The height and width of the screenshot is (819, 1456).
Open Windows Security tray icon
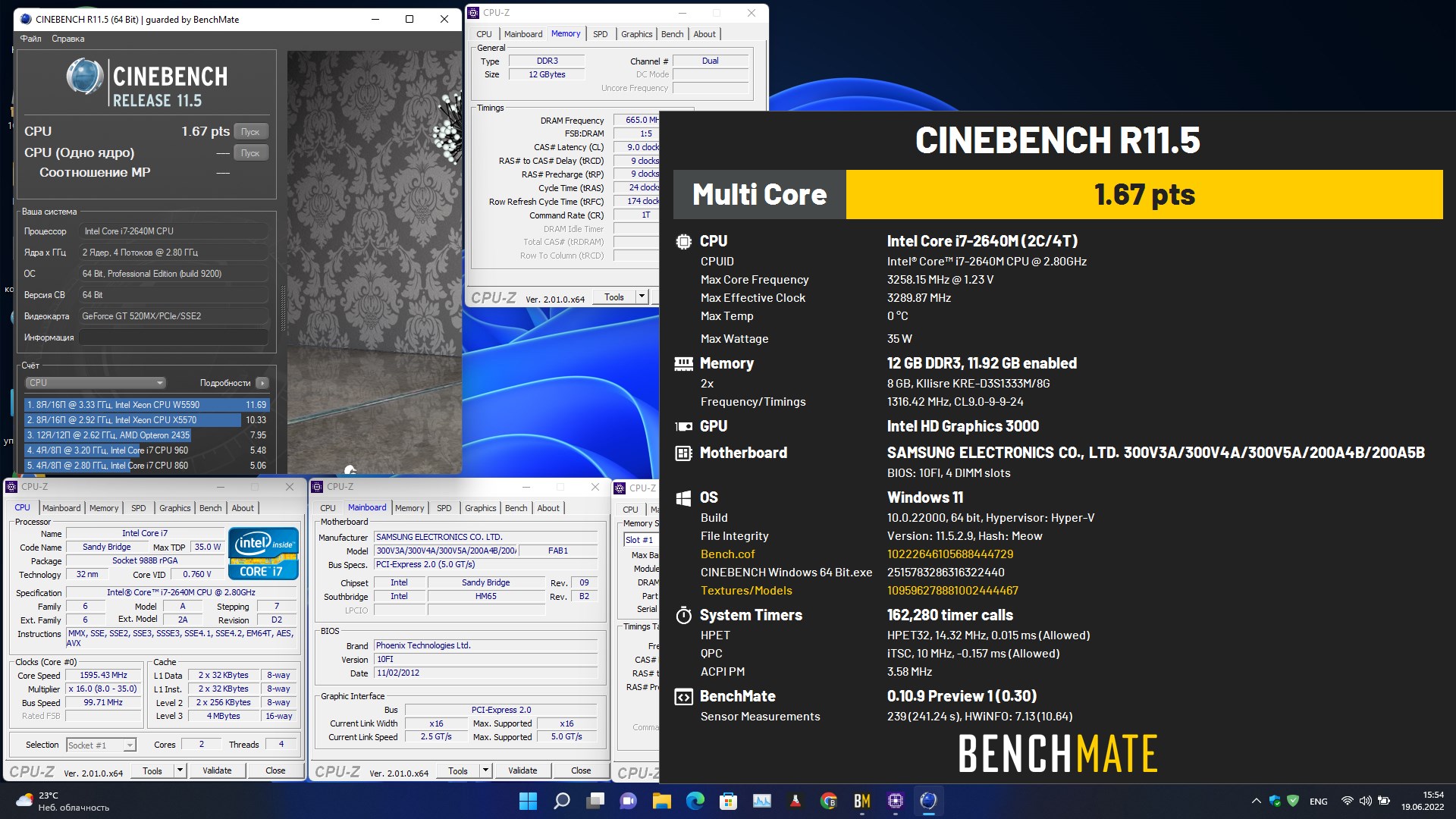[x=1275, y=801]
